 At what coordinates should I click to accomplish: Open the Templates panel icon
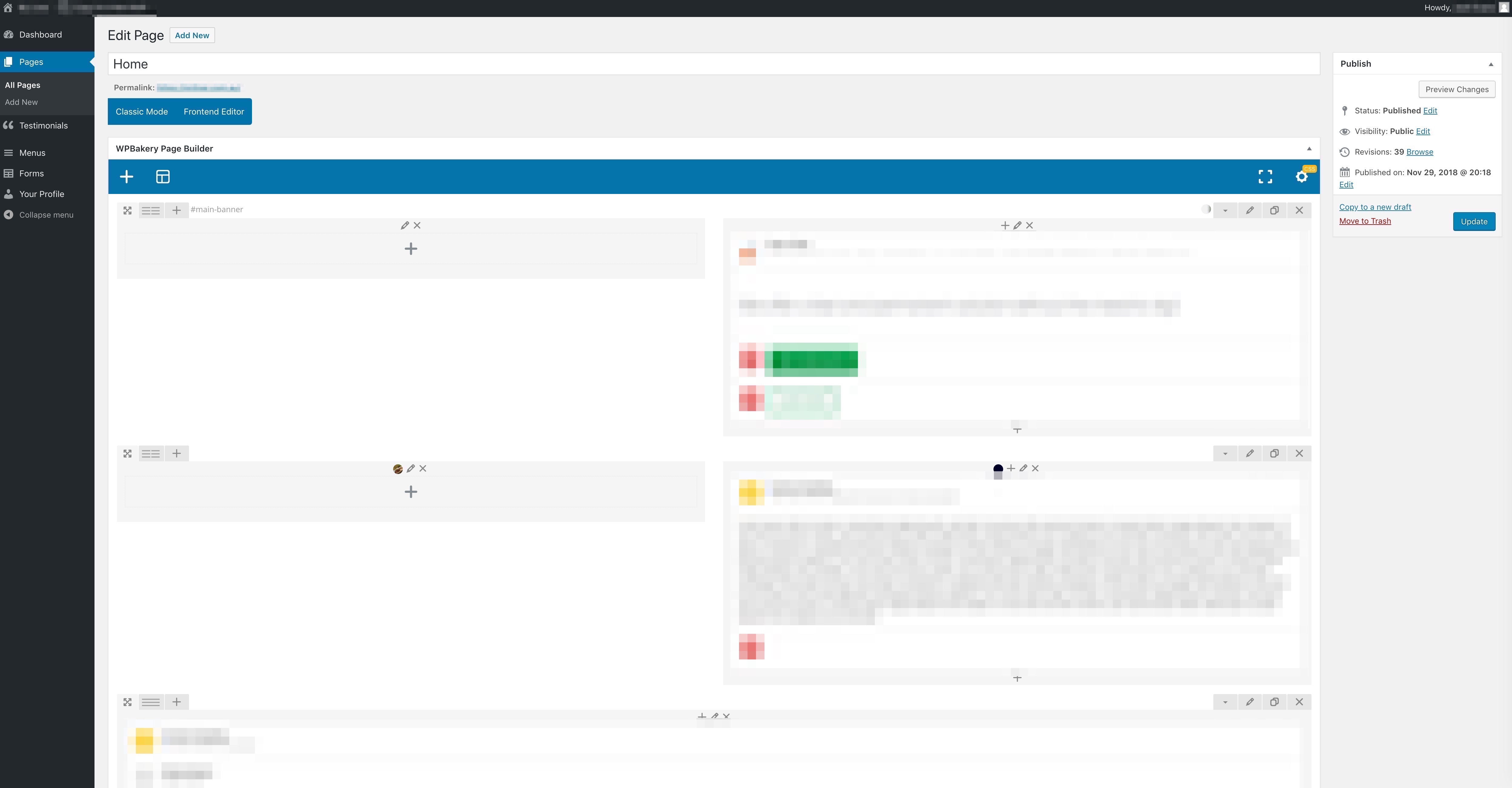[163, 177]
